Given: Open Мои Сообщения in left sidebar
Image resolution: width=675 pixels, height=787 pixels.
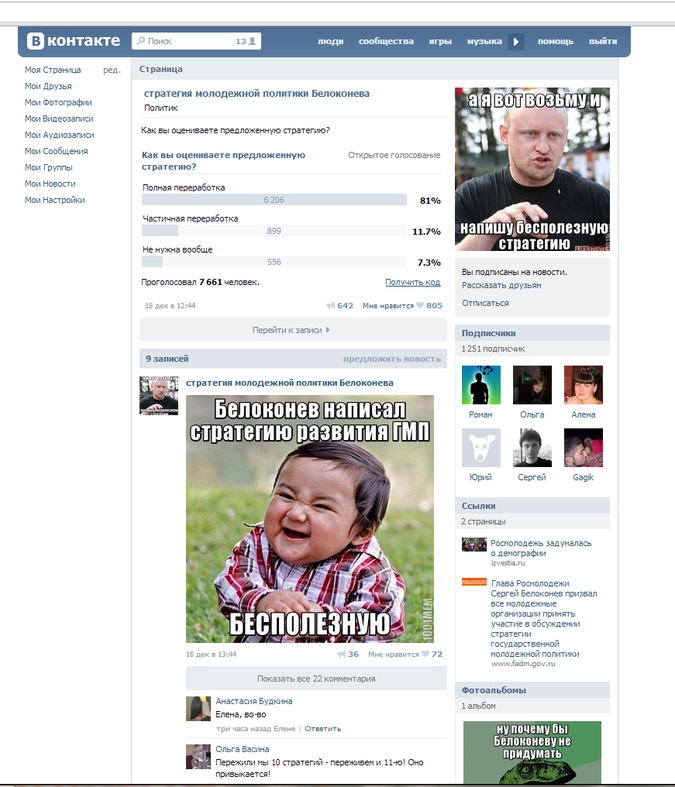Looking at the screenshot, I should tap(56, 151).
